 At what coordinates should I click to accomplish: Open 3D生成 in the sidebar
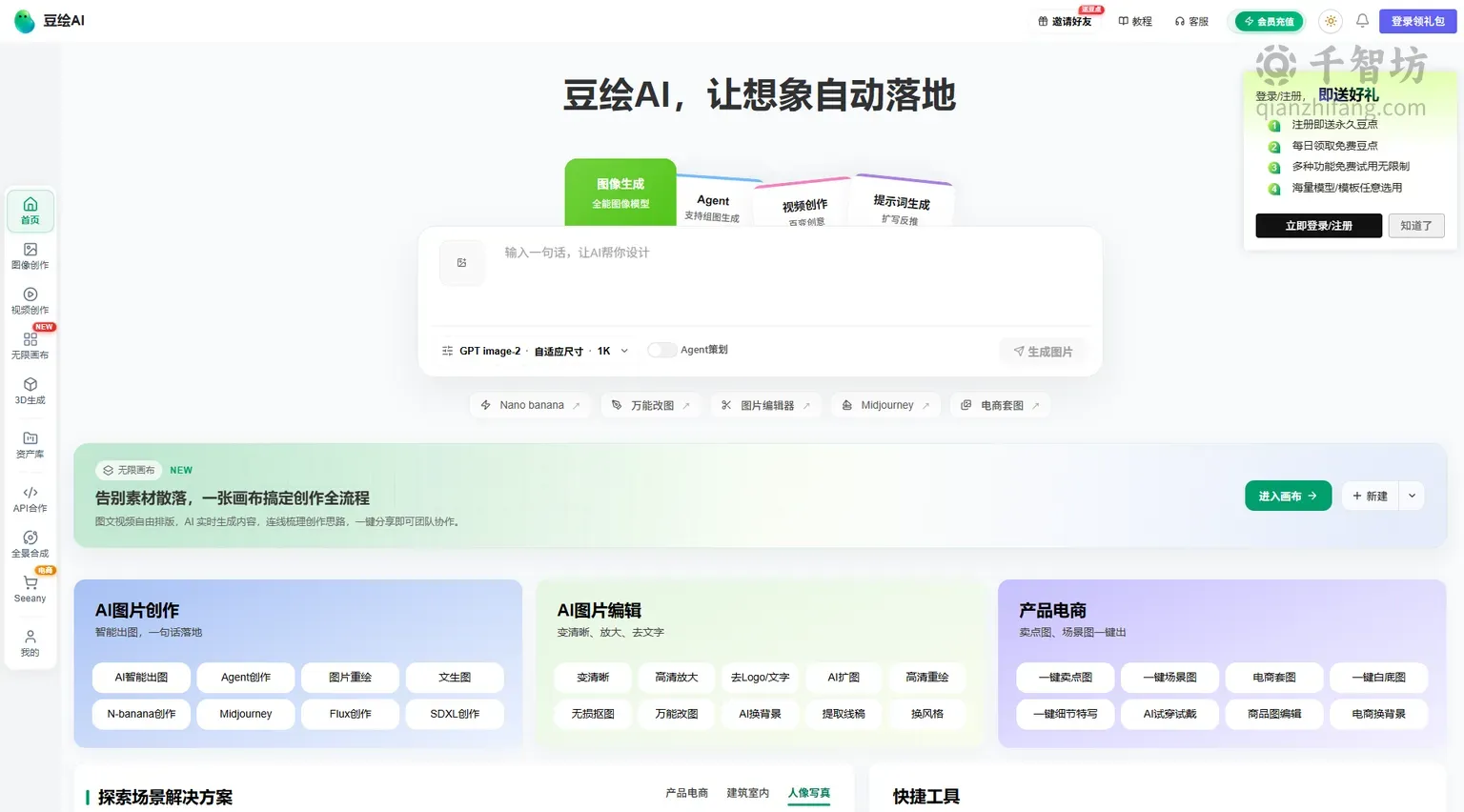click(x=30, y=391)
